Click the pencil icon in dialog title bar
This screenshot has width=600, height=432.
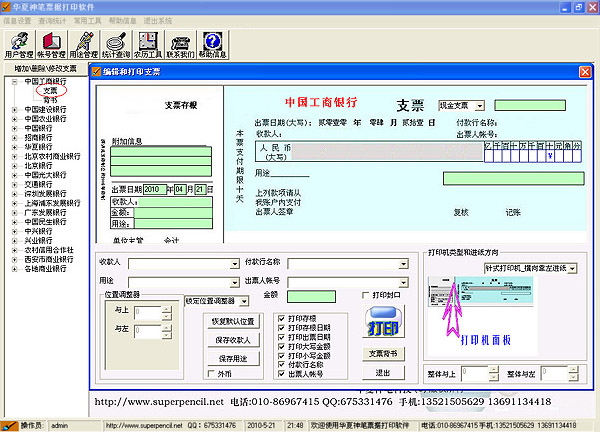coord(96,72)
